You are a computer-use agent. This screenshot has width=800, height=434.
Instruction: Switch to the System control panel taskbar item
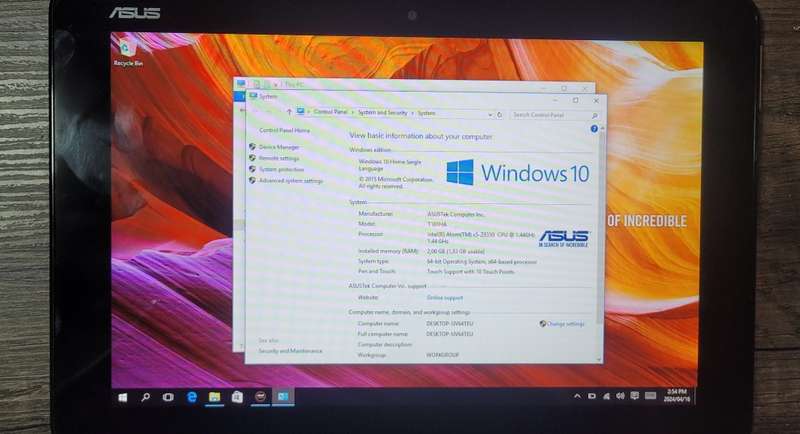click(x=283, y=397)
